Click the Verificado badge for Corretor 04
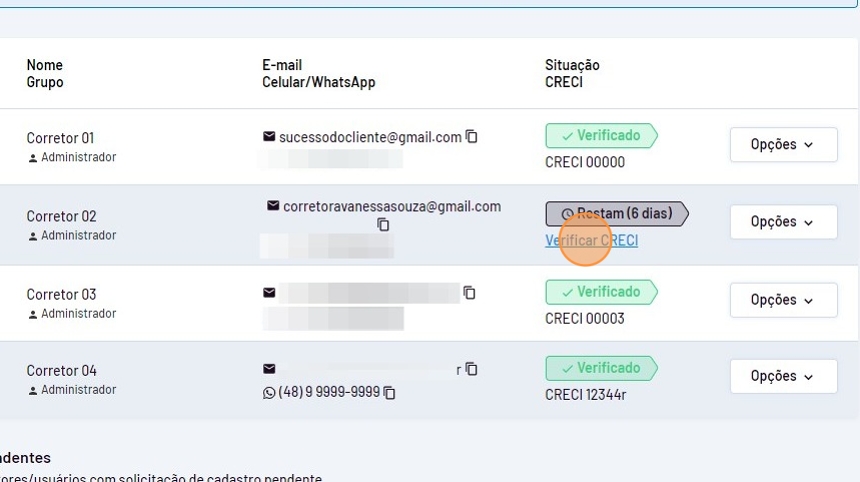The height and width of the screenshot is (482, 860). [600, 369]
